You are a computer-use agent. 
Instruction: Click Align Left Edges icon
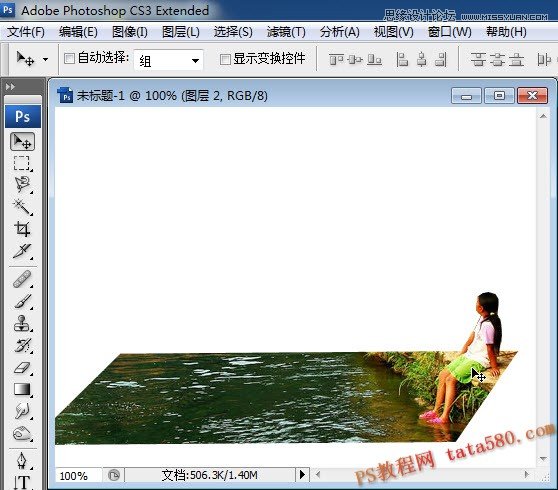tap(402, 59)
